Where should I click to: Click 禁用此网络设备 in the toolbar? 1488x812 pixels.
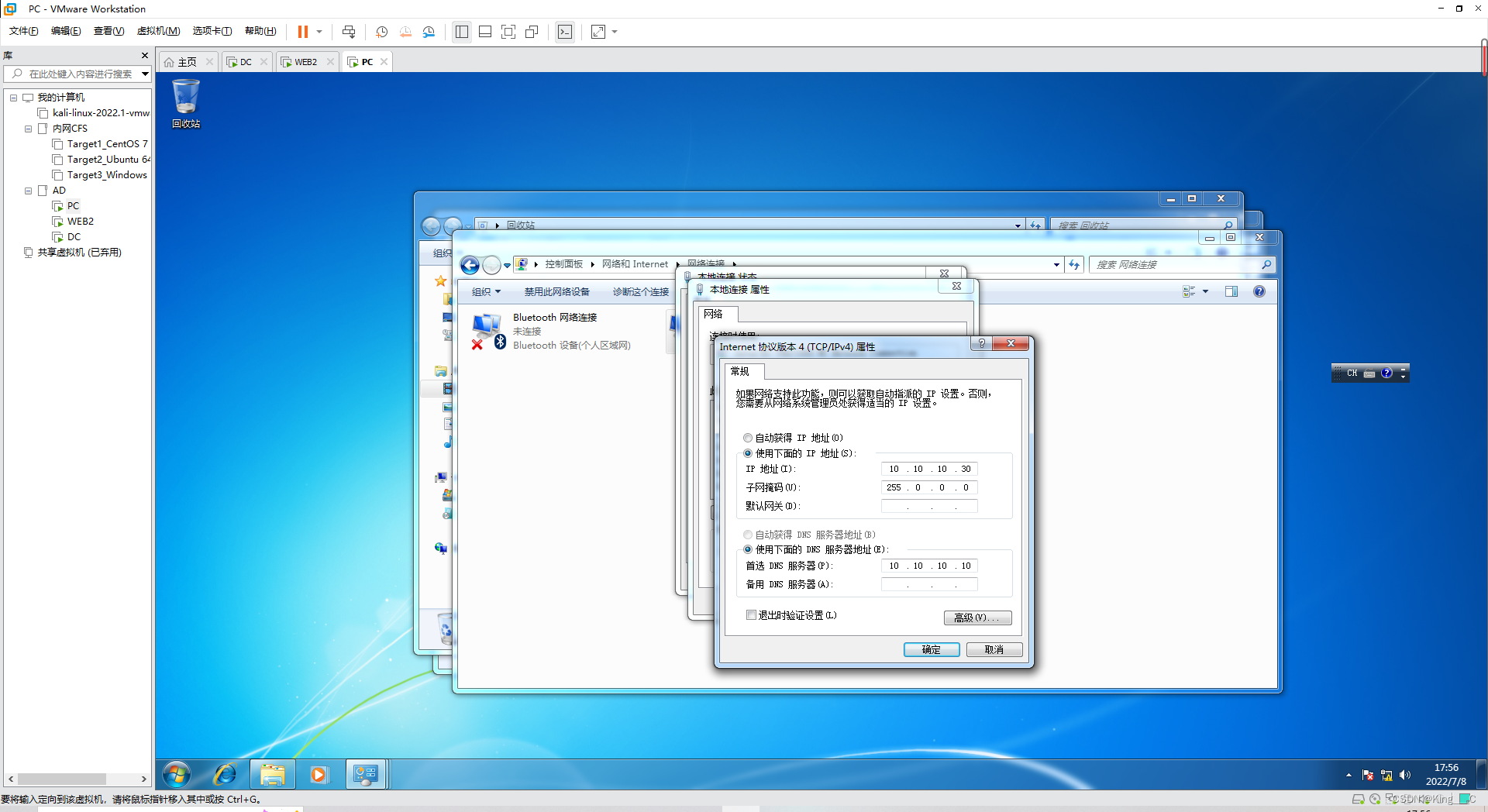pyautogui.click(x=556, y=292)
